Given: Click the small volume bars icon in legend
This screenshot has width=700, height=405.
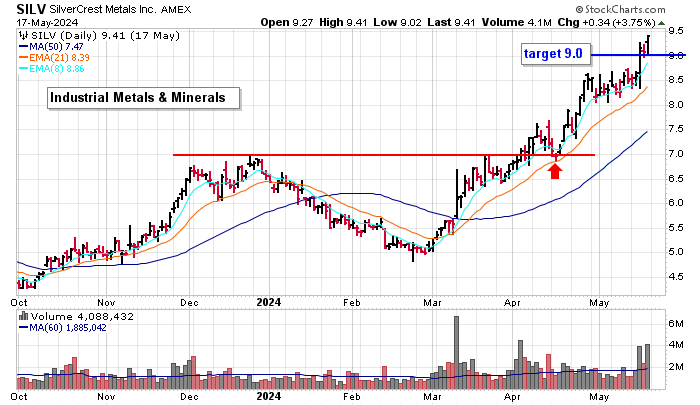Looking at the screenshot, I should tap(23, 317).
